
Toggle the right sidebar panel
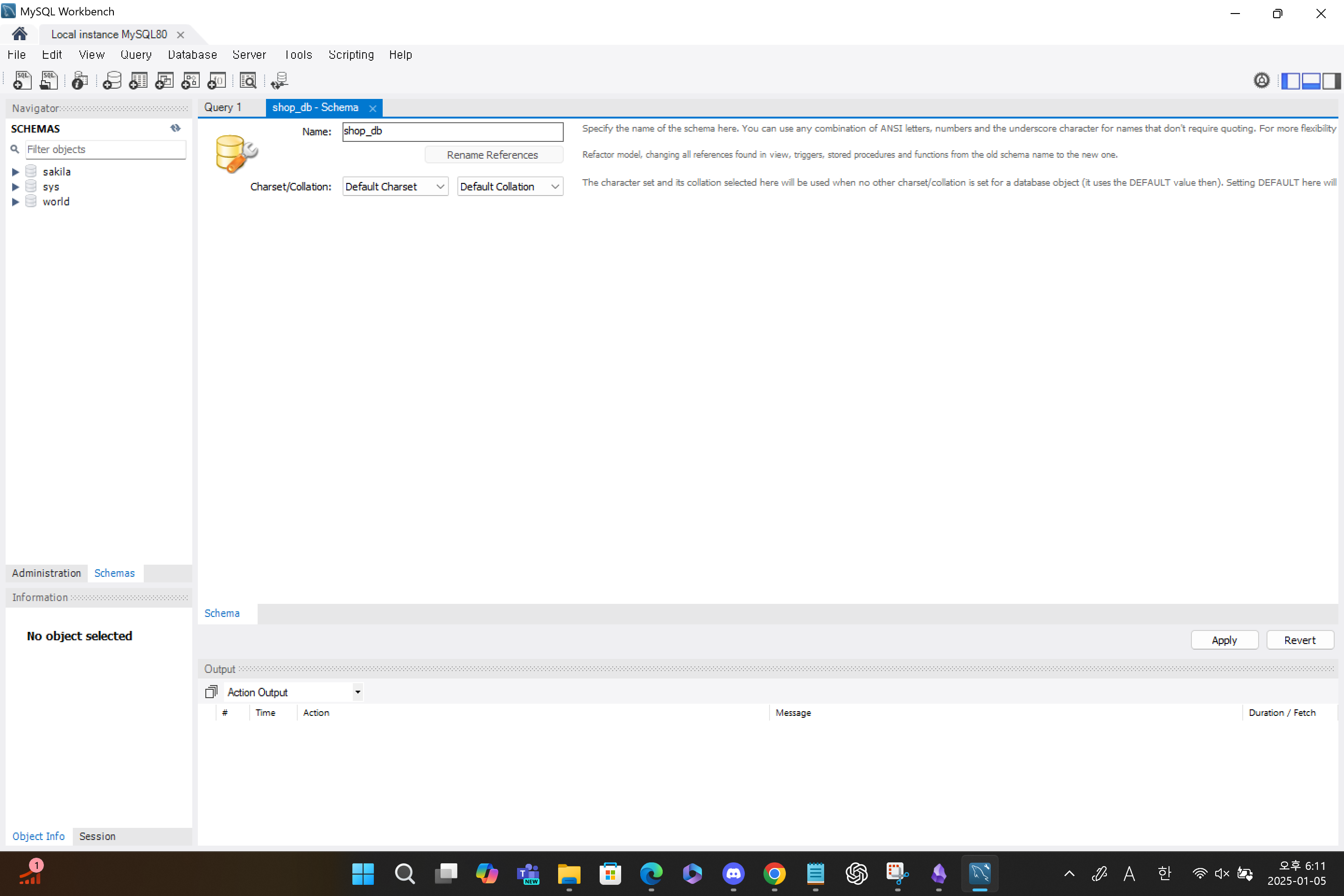[x=1330, y=81]
